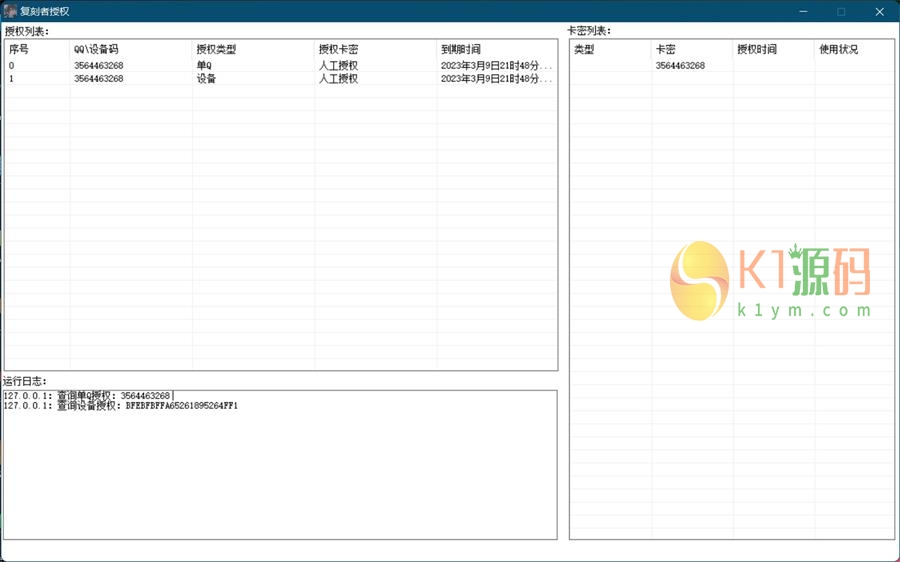Click the 类型 header in card list
This screenshot has width=900, height=562.
coord(584,49)
